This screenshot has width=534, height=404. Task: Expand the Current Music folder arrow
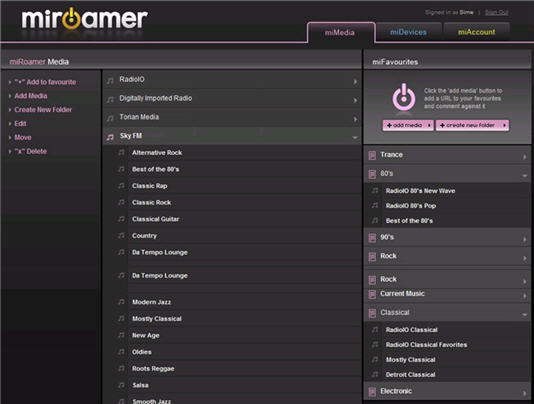524,296
